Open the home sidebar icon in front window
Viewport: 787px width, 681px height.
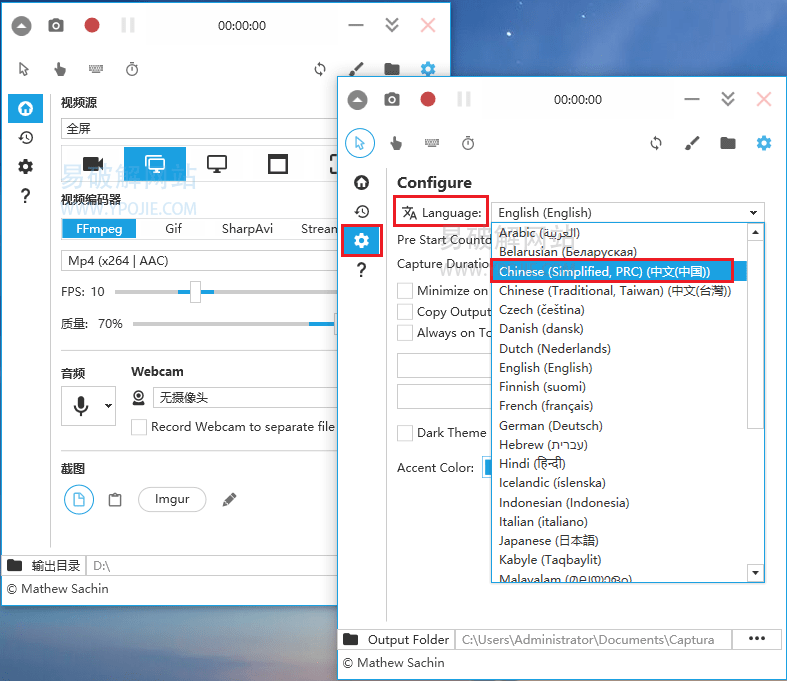(362, 182)
